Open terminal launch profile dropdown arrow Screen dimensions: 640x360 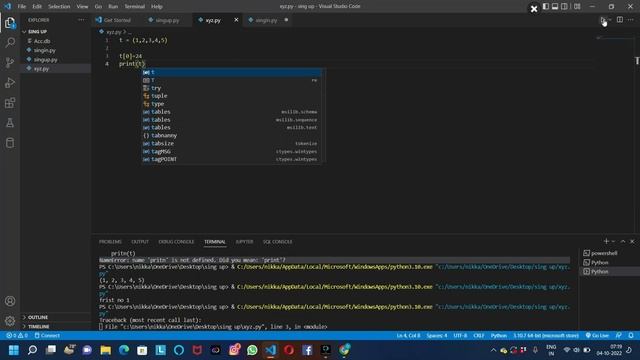(613, 241)
